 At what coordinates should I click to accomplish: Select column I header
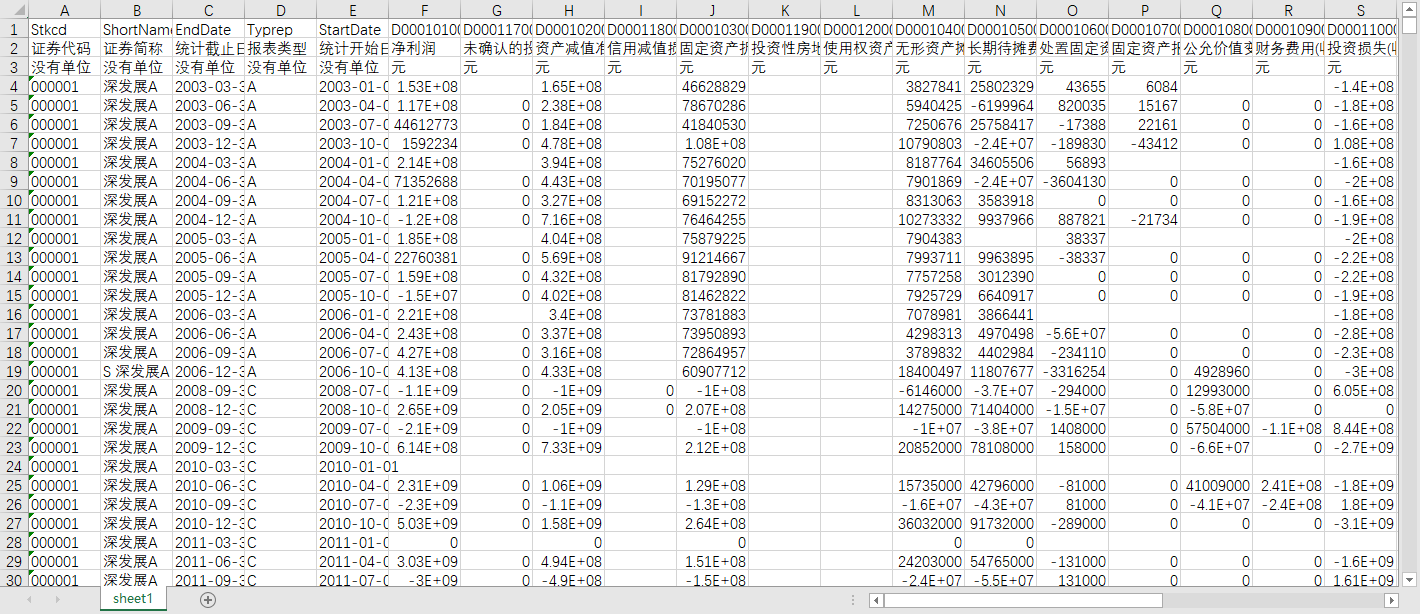coord(640,10)
